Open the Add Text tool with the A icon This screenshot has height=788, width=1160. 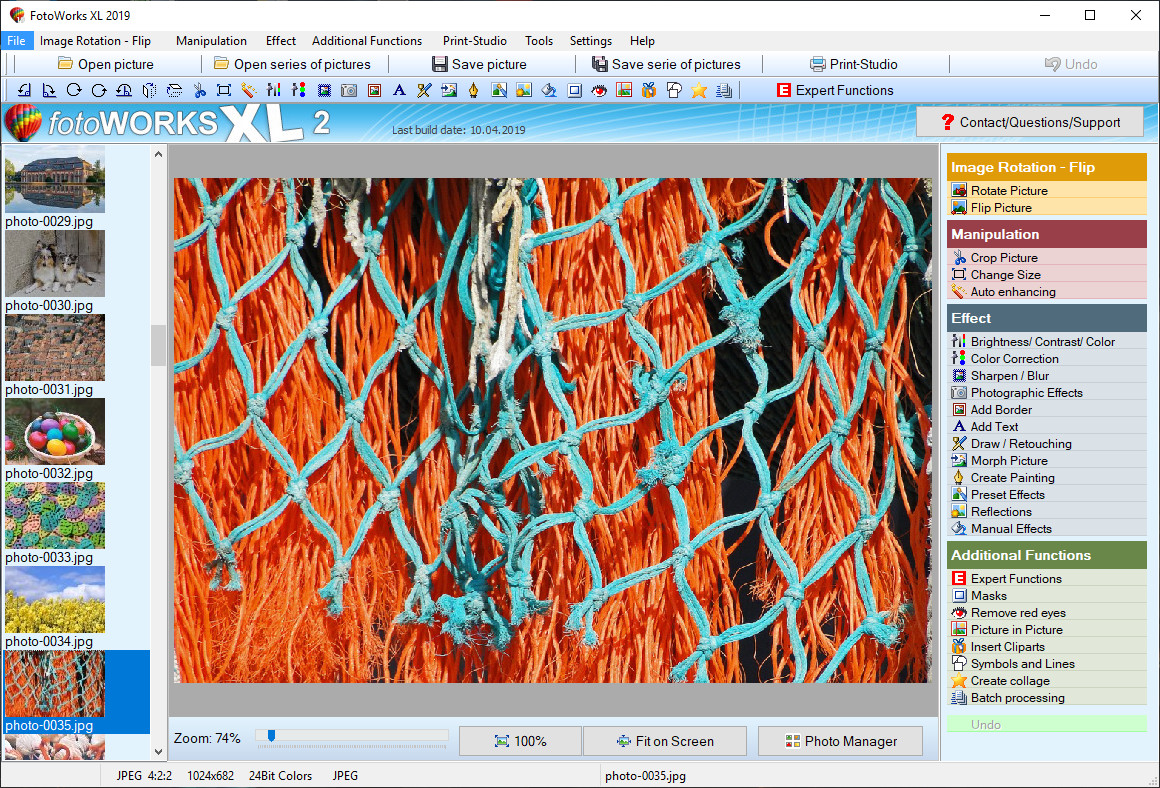click(x=398, y=90)
